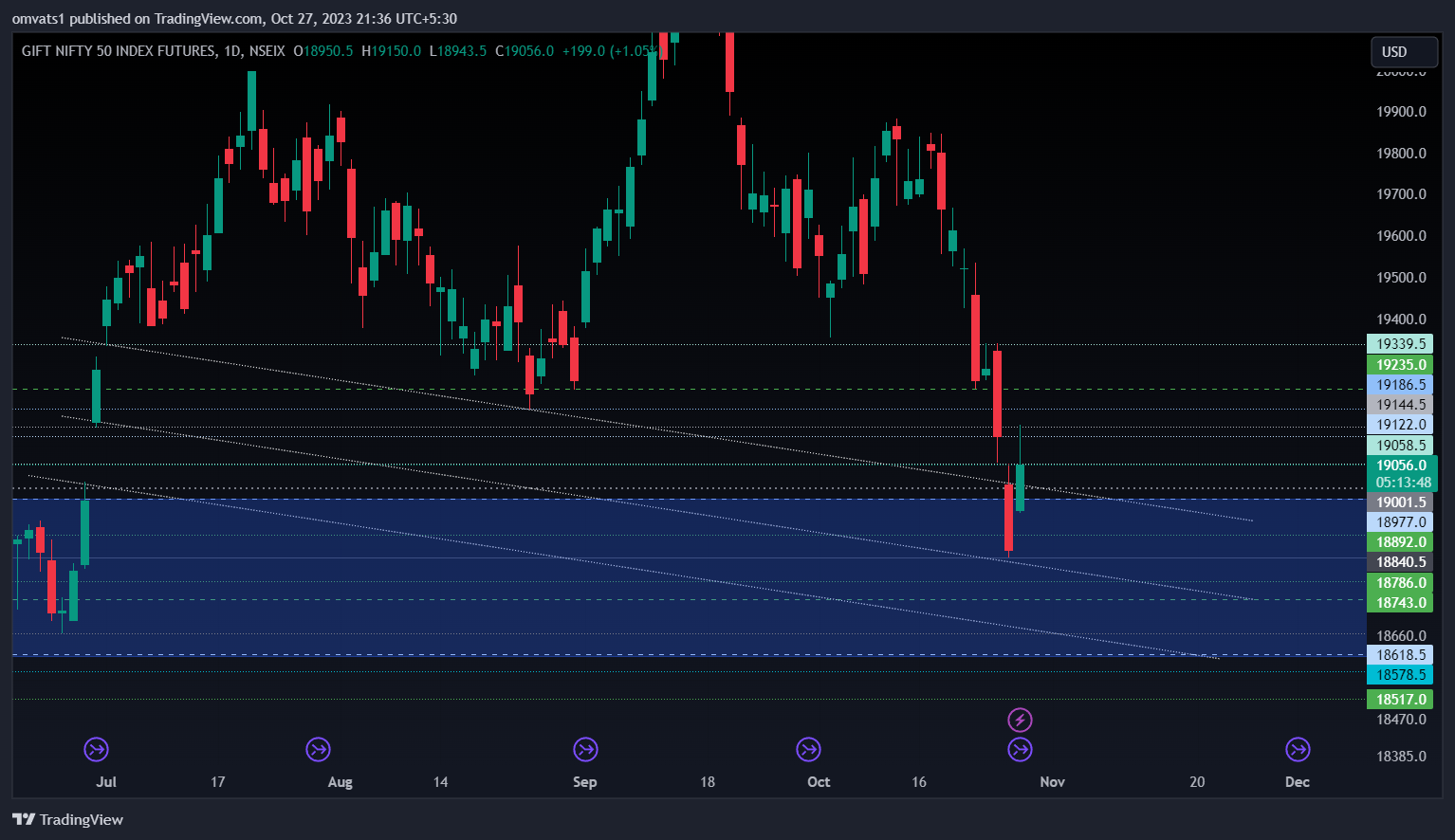Image resolution: width=1455 pixels, height=840 pixels.
Task: Click the 20 date label on time axis
Action: tap(1197, 782)
